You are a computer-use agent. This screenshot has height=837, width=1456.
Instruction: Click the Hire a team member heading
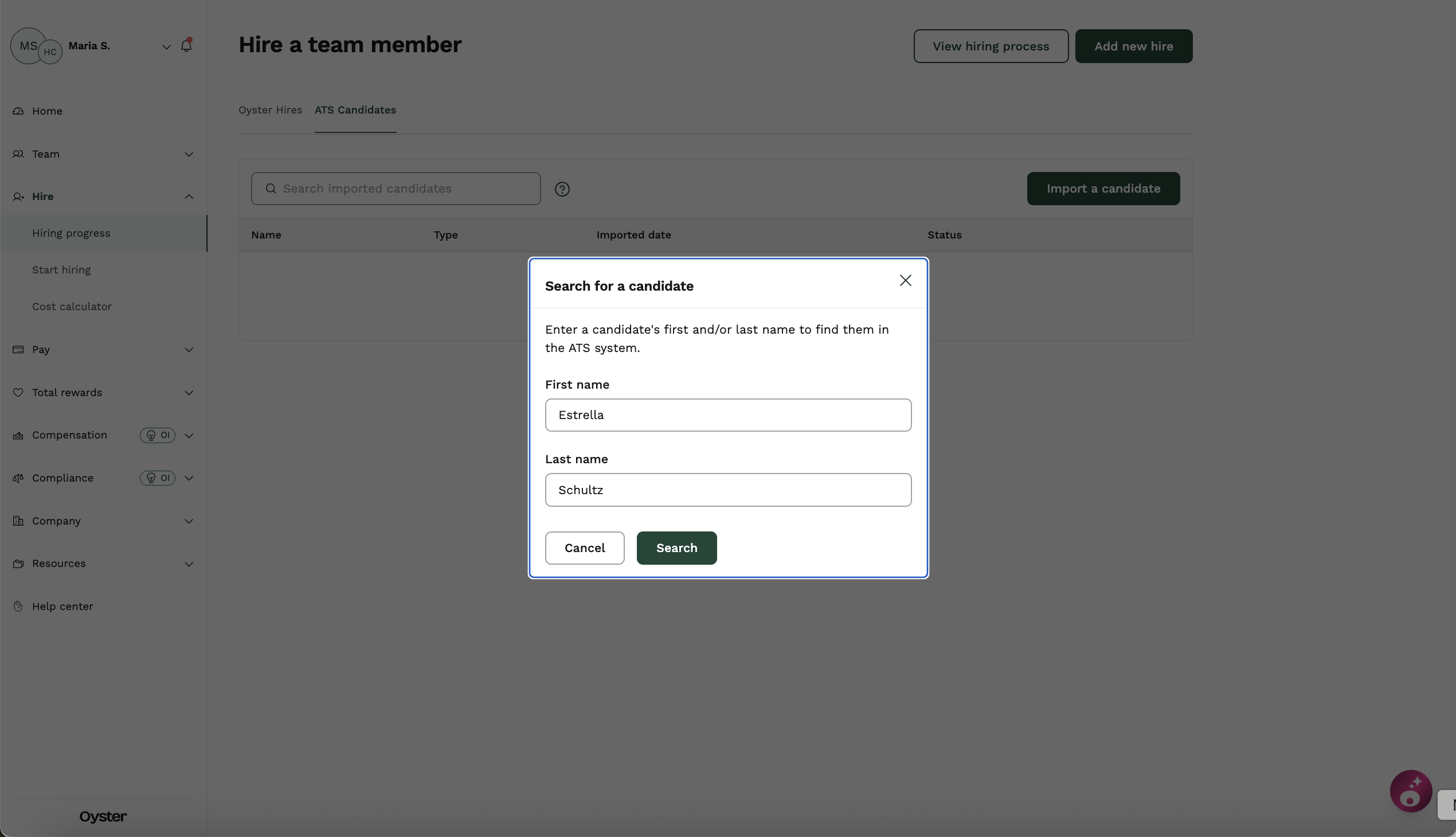coord(350,45)
